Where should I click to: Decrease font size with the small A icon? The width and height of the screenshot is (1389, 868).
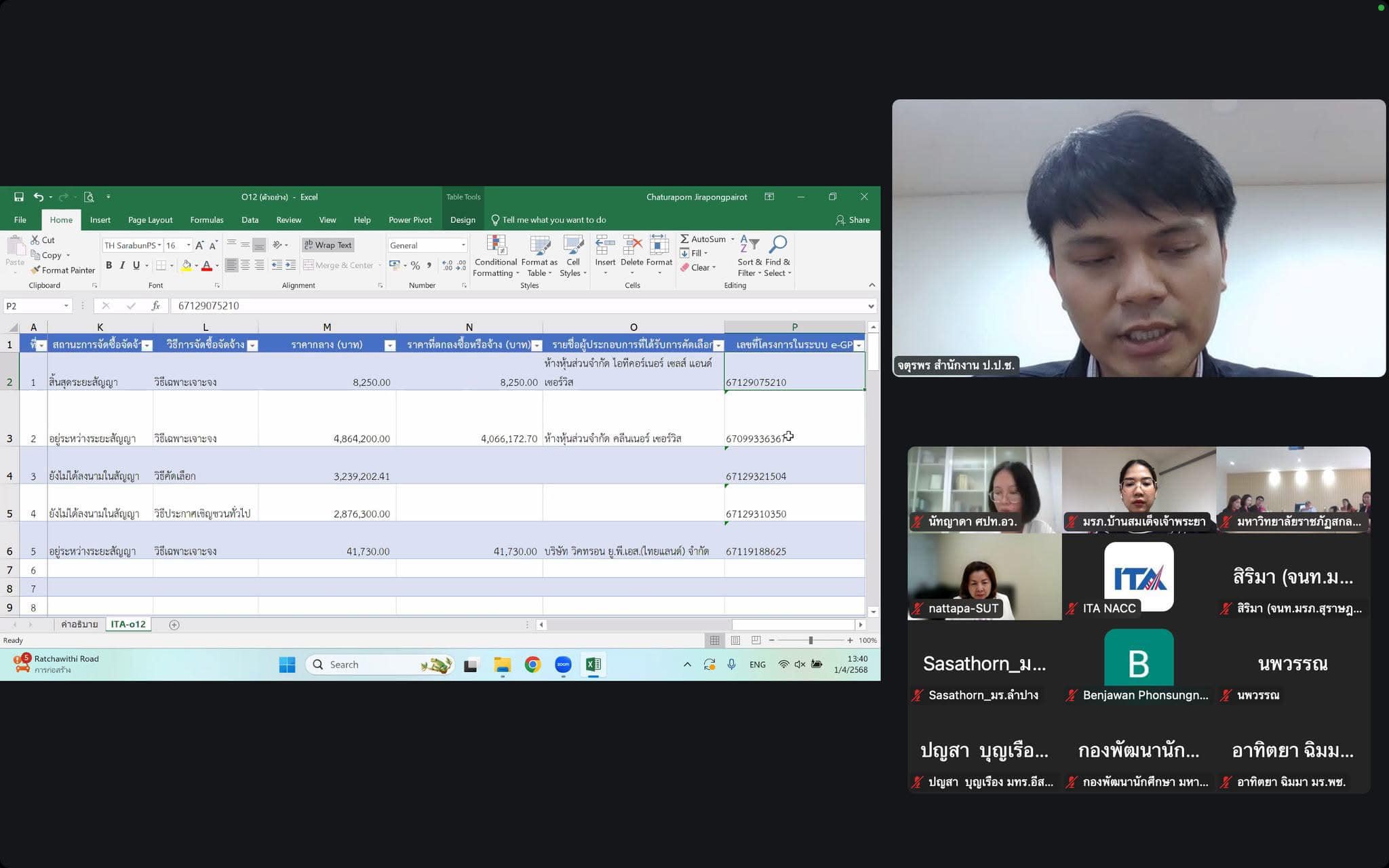click(213, 245)
